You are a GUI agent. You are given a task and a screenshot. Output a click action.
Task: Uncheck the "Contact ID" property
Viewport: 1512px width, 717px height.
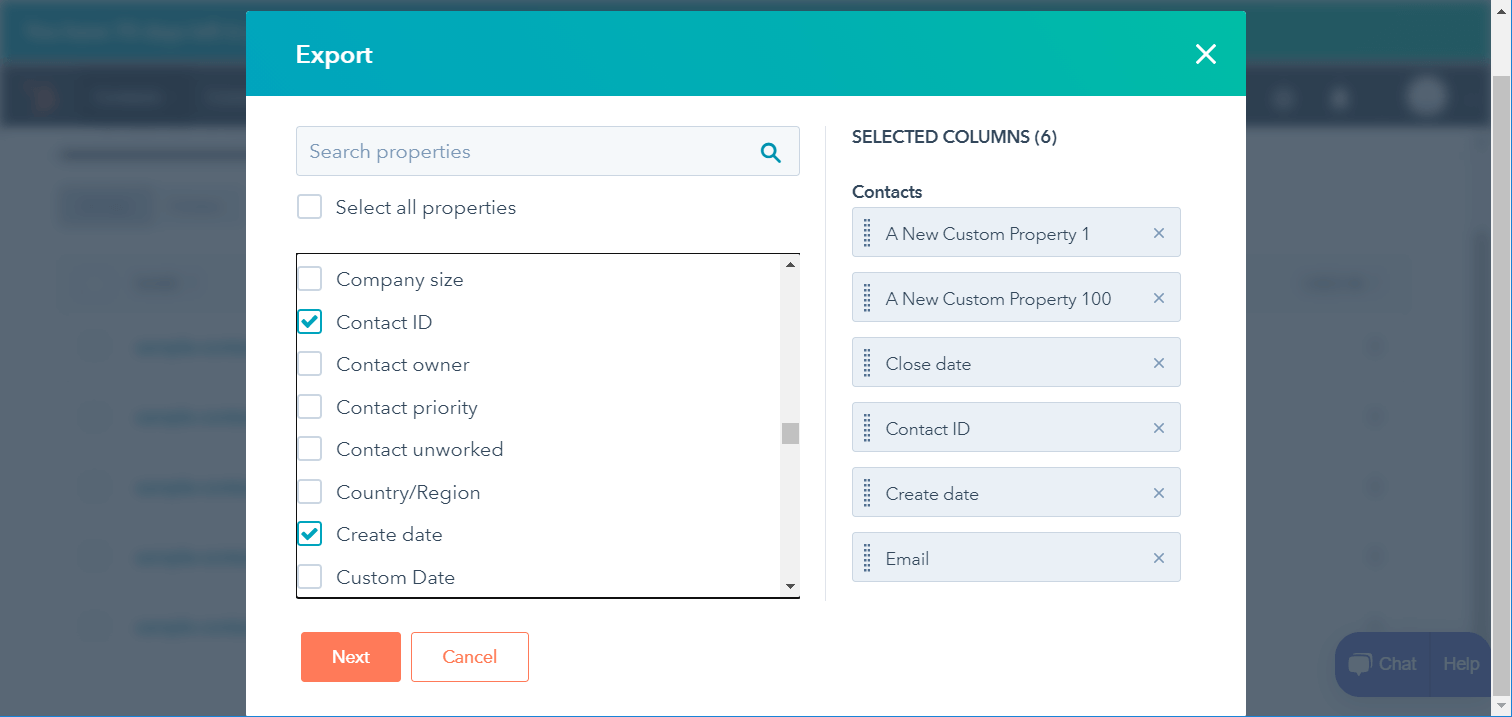point(310,321)
